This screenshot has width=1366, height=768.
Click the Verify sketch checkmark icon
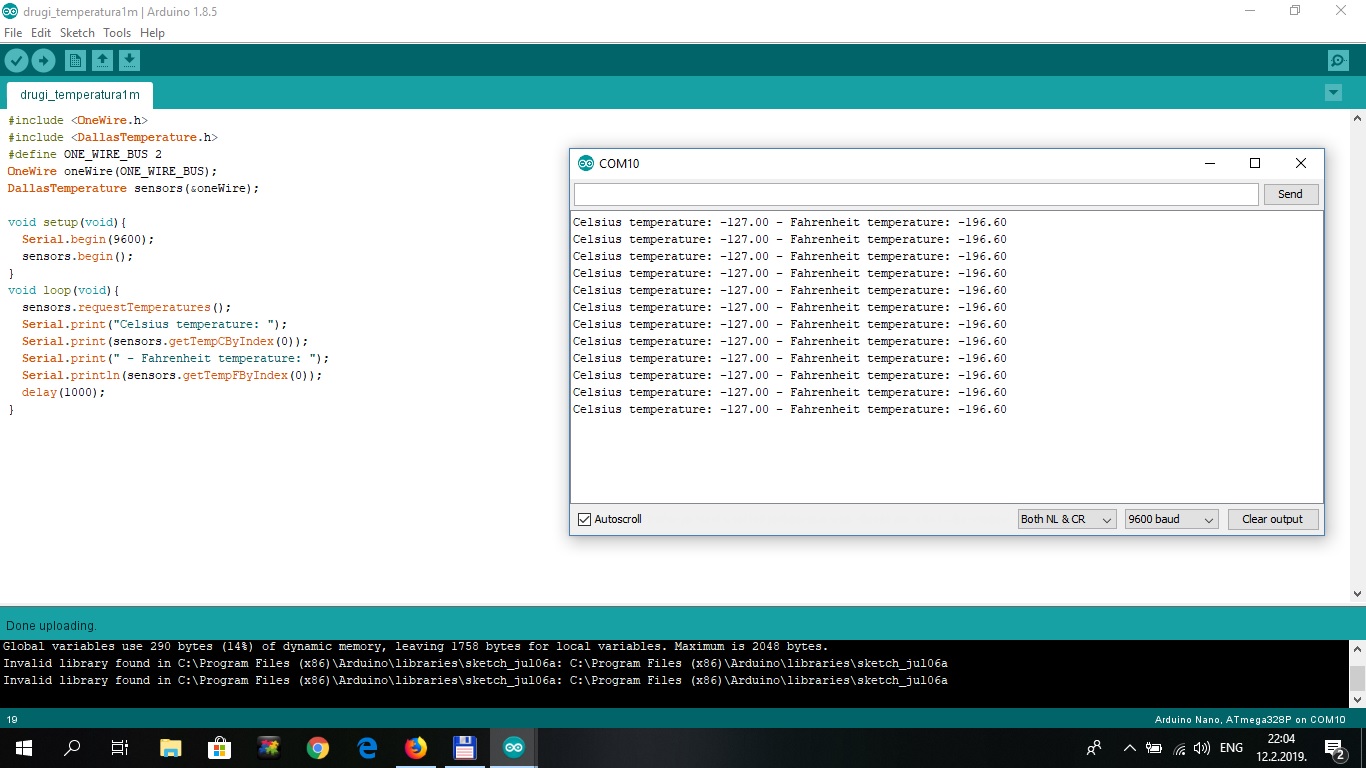coord(16,61)
